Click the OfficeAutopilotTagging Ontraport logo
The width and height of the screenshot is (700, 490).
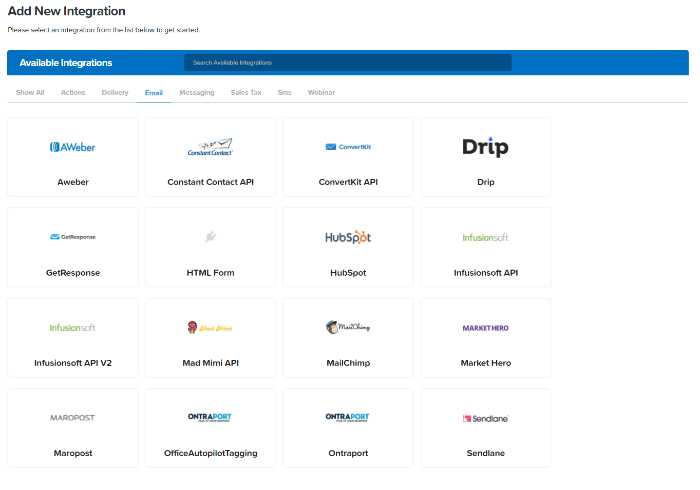(210, 417)
